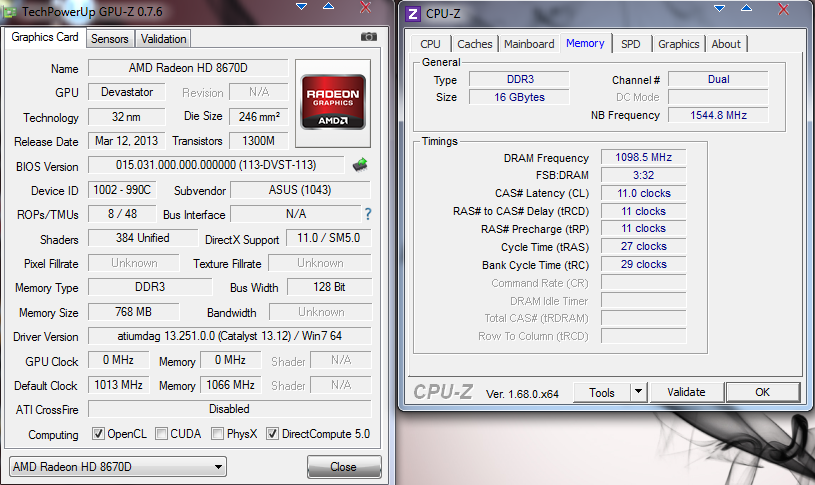
Task: Maximize the CPU-Z window up arrow
Action: [x=746, y=8]
